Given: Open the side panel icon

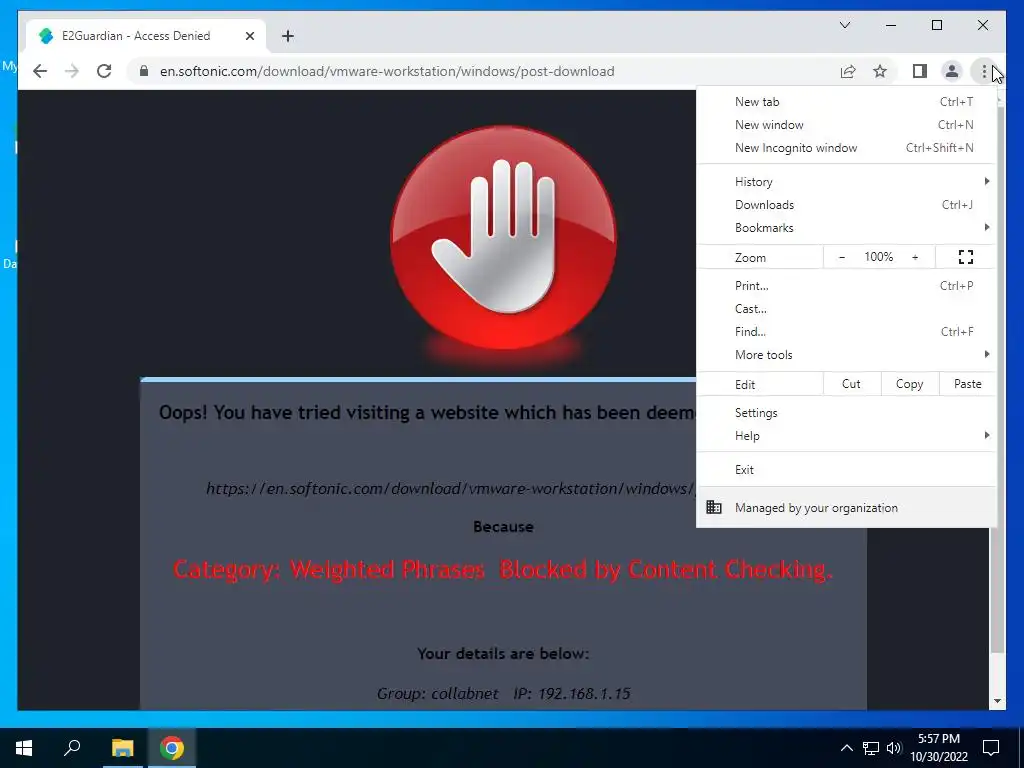Looking at the screenshot, I should pyautogui.click(x=920, y=71).
